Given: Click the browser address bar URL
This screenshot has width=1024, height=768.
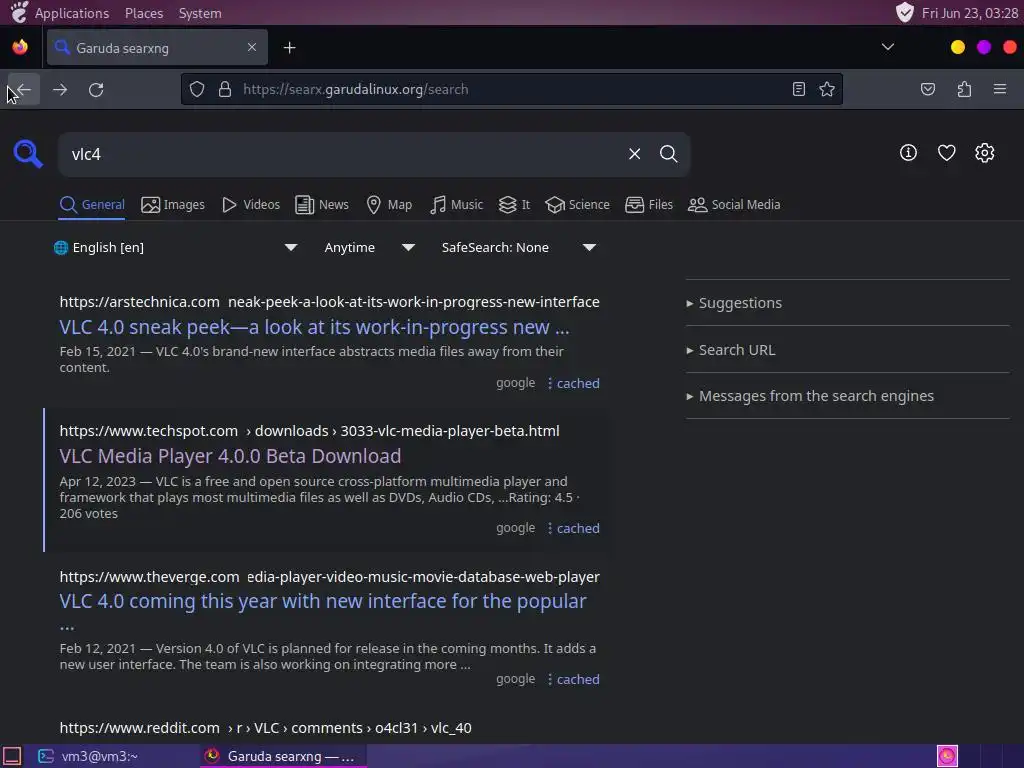Looking at the screenshot, I should tap(355, 89).
